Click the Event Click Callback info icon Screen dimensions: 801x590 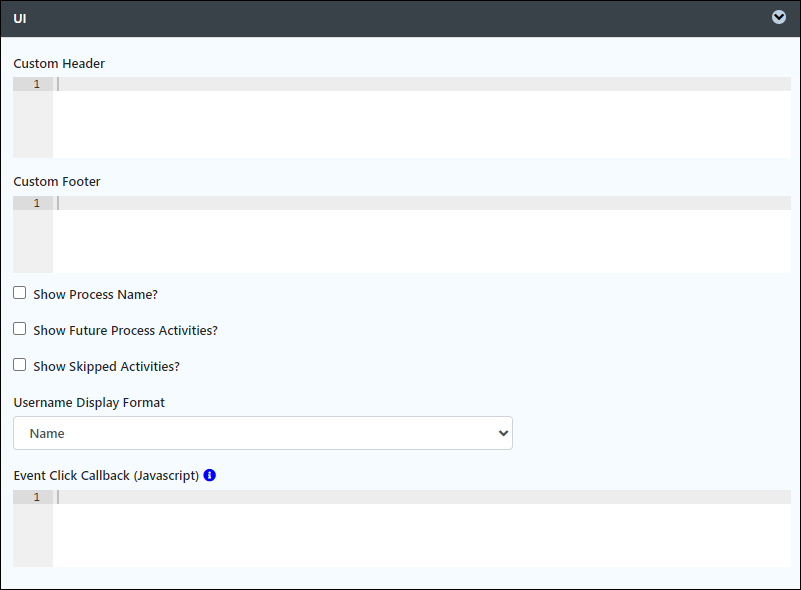209,475
